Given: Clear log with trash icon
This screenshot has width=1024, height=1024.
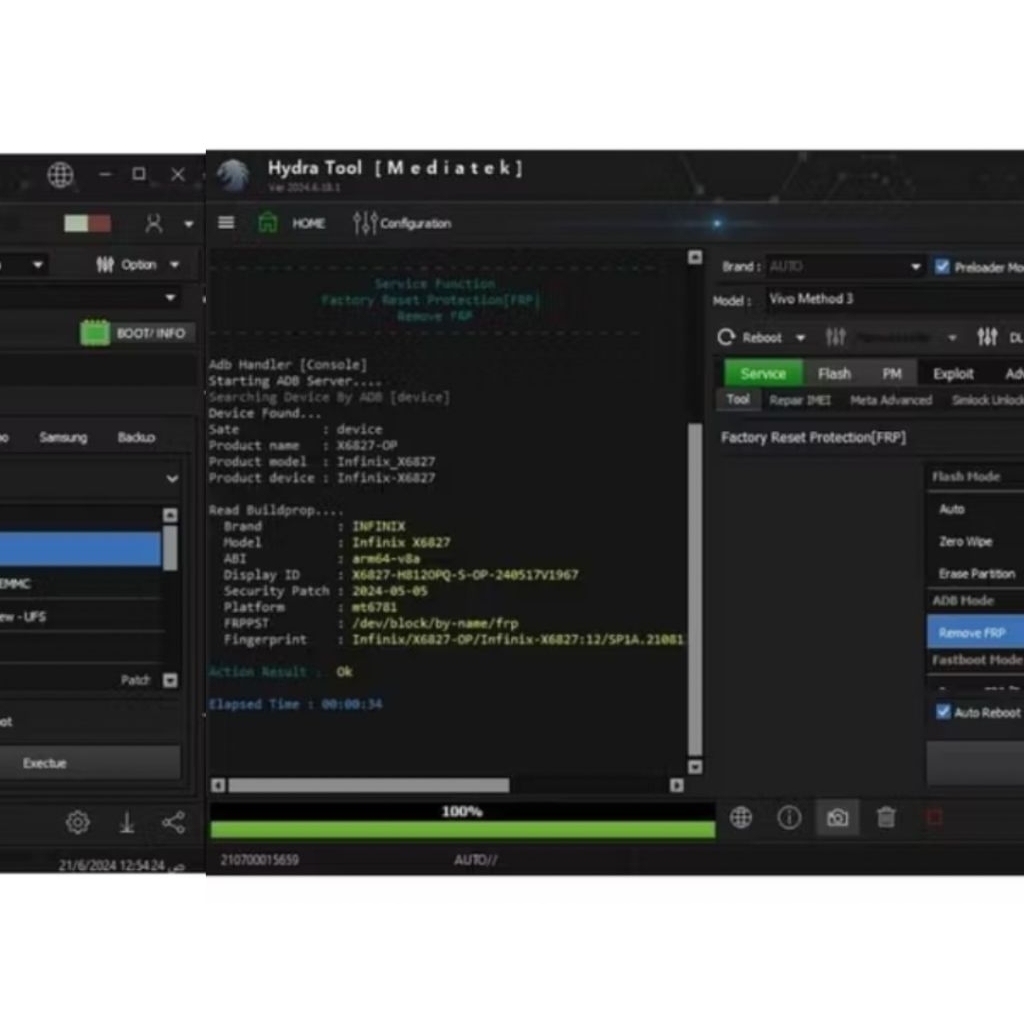Looking at the screenshot, I should 886,817.
